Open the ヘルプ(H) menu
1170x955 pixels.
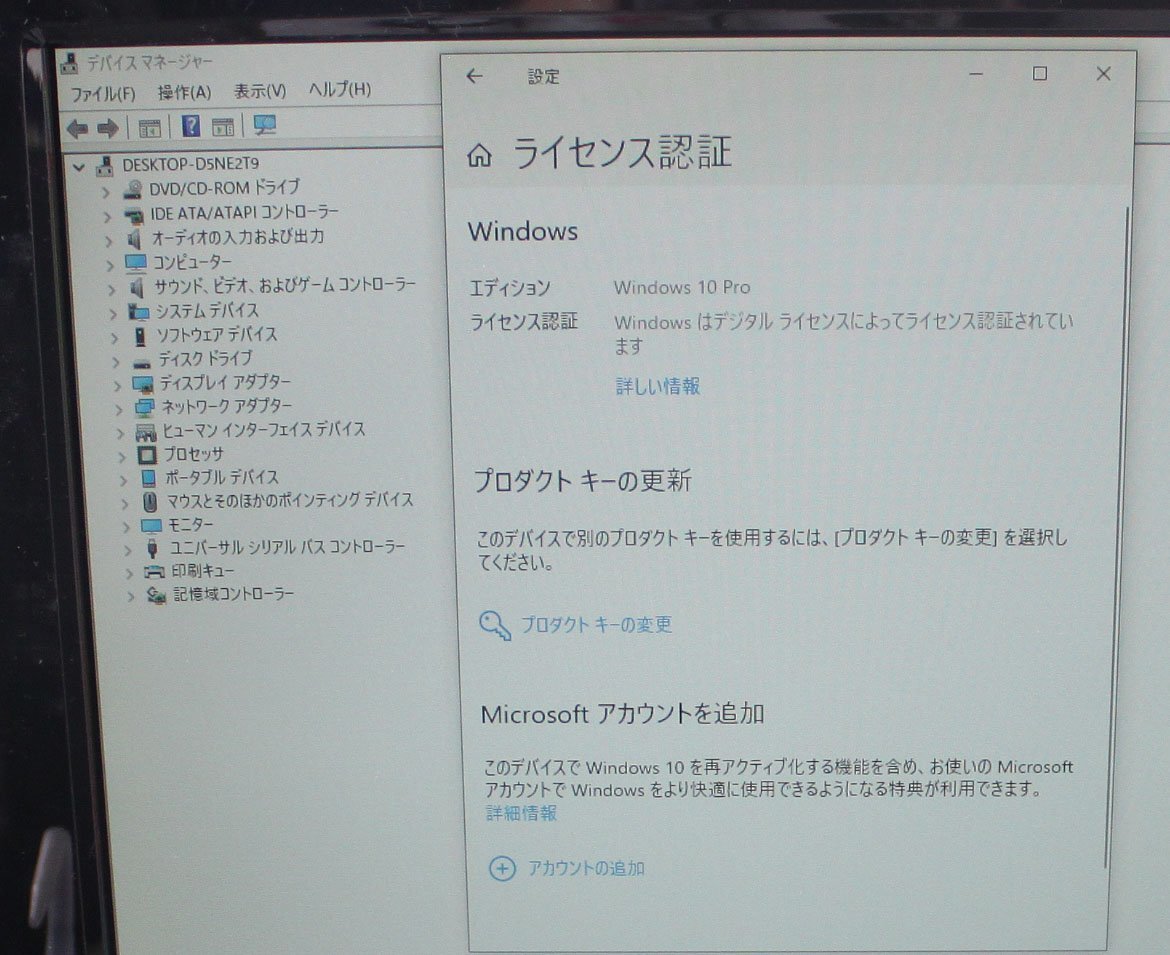(x=340, y=90)
